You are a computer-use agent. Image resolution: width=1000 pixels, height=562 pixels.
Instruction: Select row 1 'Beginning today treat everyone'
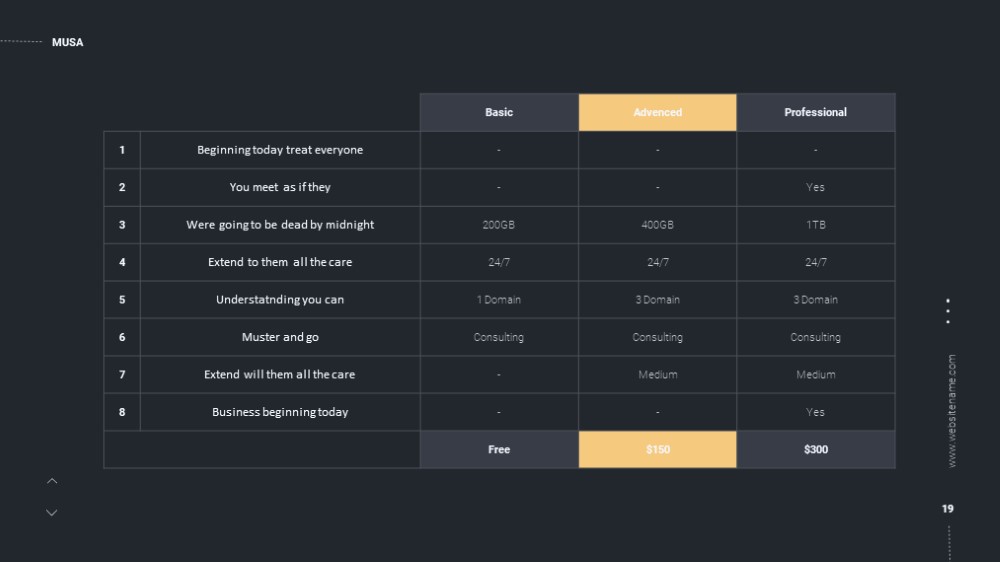click(x=280, y=150)
